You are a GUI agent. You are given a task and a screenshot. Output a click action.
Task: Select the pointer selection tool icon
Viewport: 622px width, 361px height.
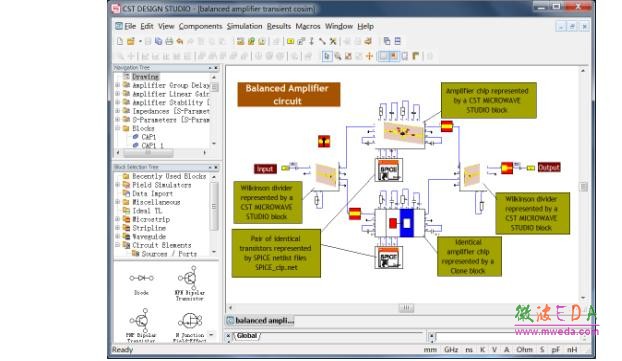click(x=327, y=56)
